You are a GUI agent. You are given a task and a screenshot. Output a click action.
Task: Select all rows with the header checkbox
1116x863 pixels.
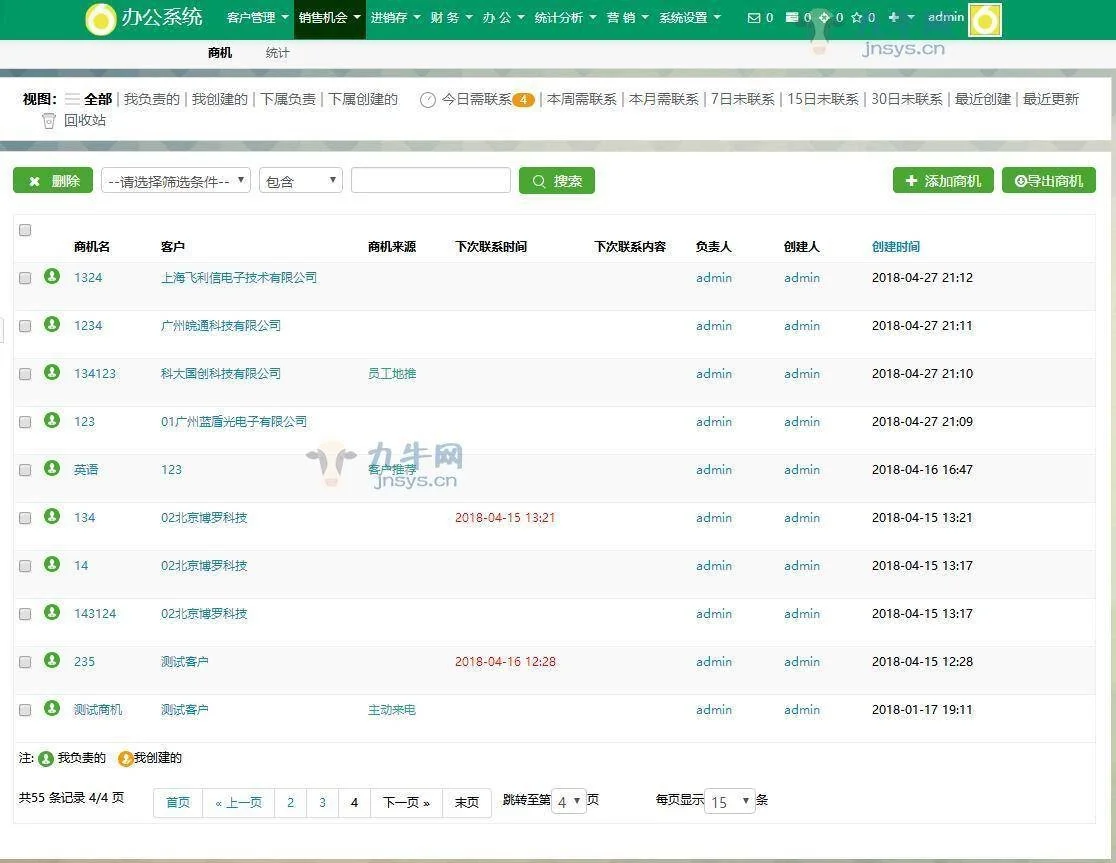25,230
